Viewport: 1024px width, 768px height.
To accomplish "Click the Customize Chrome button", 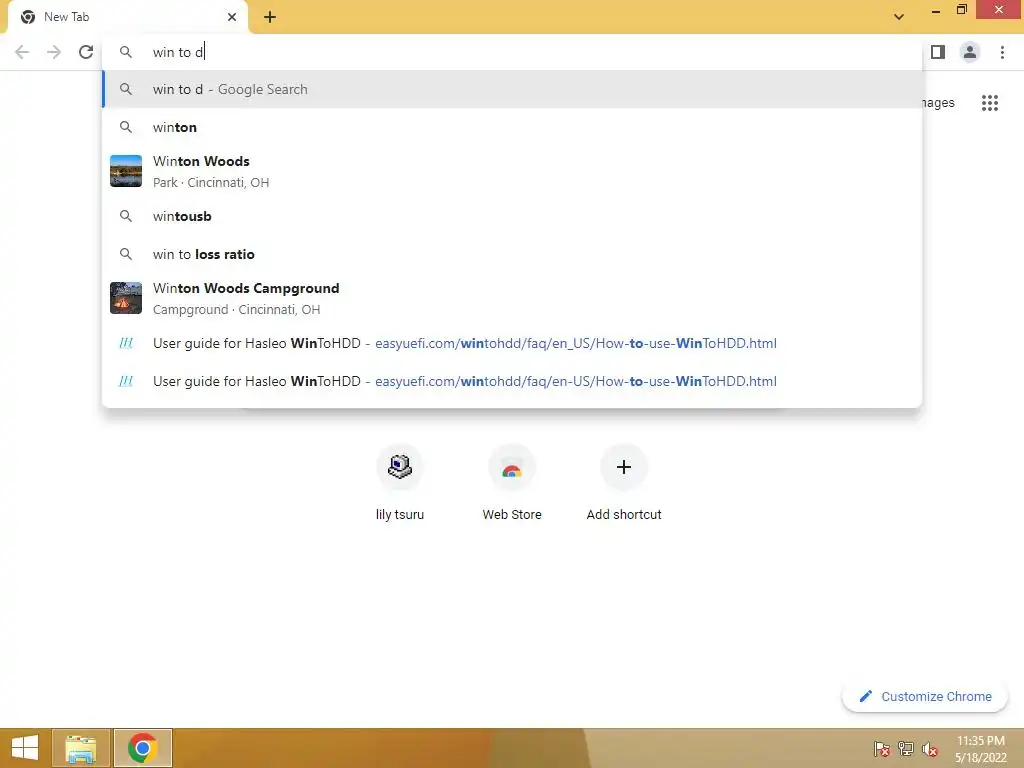I will [925, 697].
